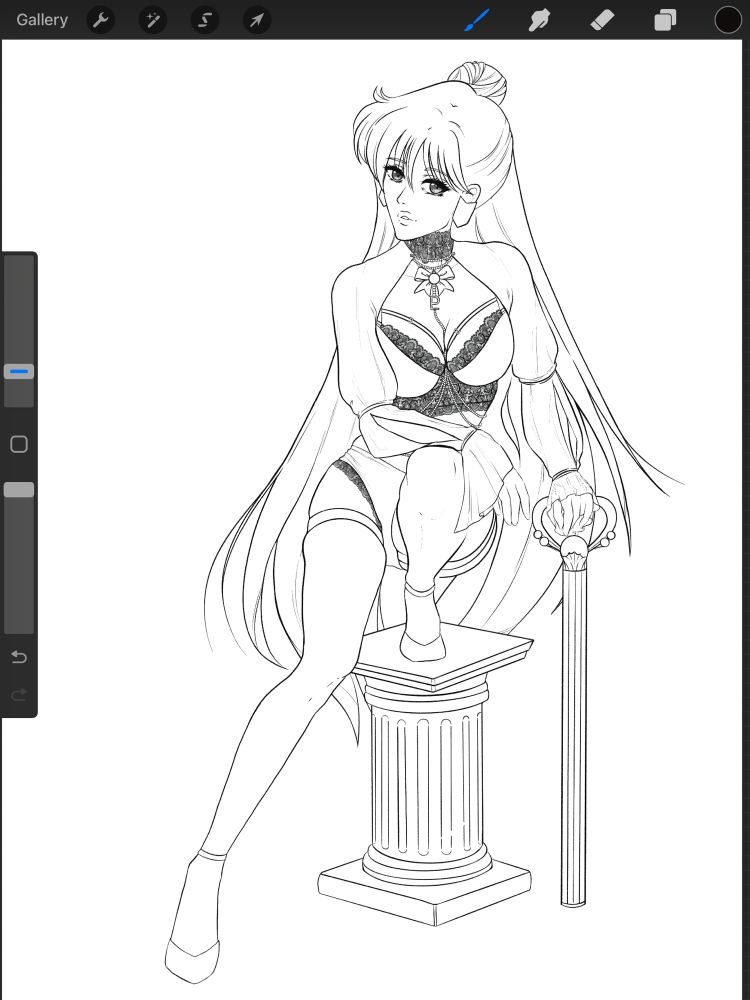The width and height of the screenshot is (750, 1000).
Task: Undo the last stroke
Action: tap(19, 657)
